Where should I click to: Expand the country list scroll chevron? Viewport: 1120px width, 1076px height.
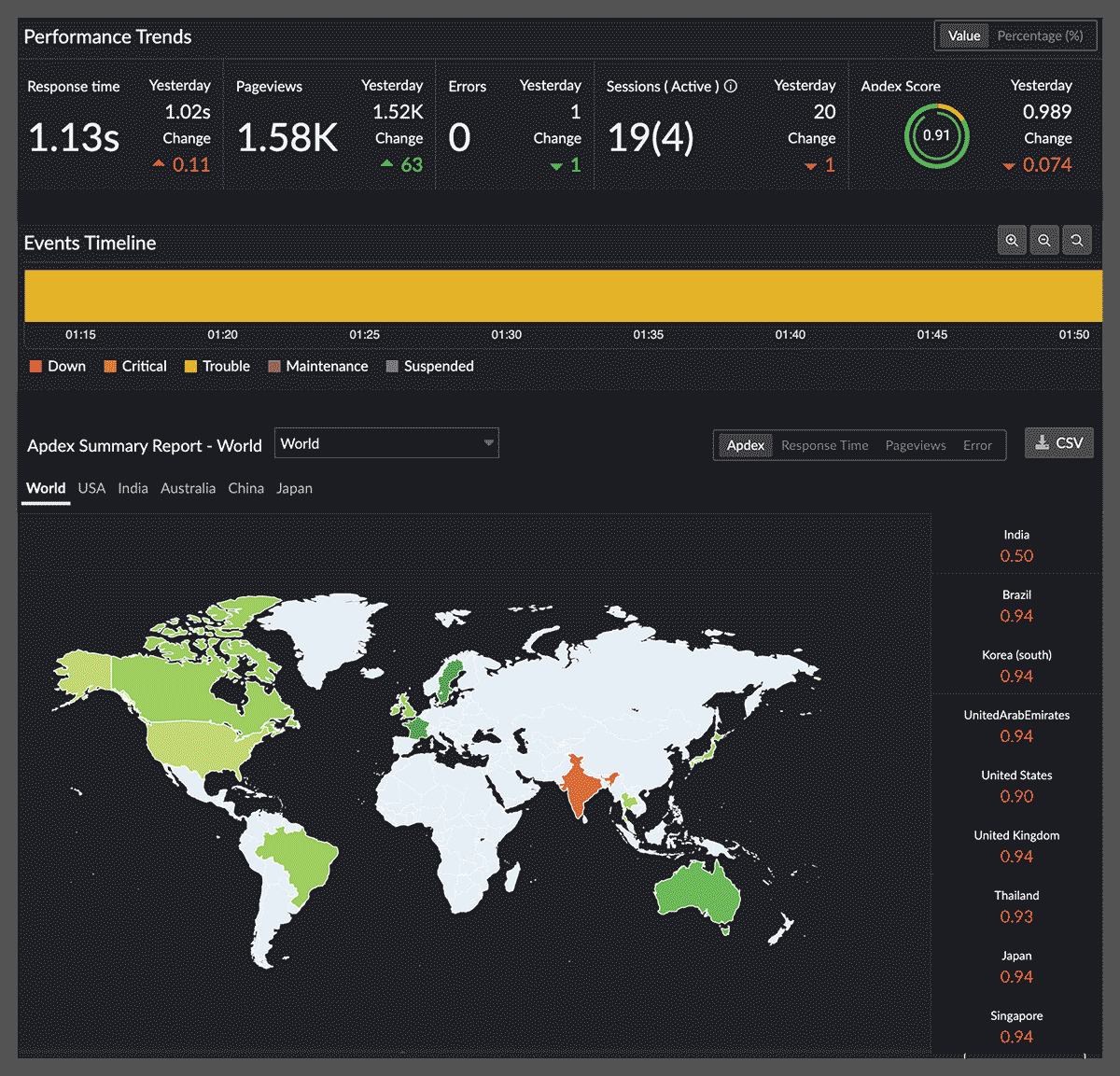(1016, 1064)
